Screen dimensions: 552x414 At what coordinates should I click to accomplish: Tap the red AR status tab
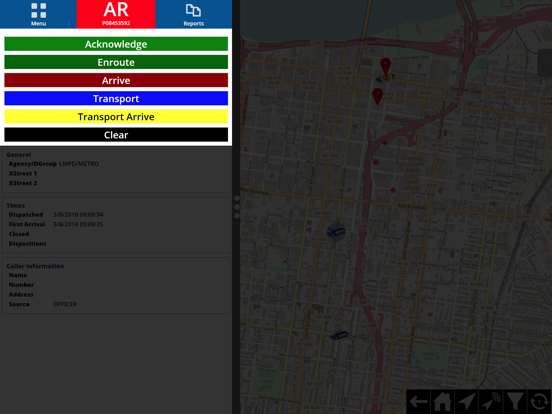[x=116, y=14]
